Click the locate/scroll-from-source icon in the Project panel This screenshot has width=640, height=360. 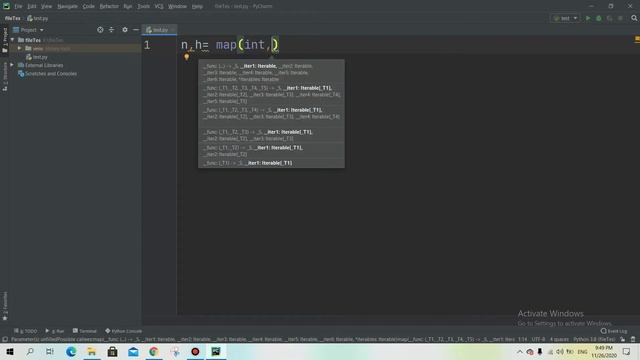coord(100,30)
